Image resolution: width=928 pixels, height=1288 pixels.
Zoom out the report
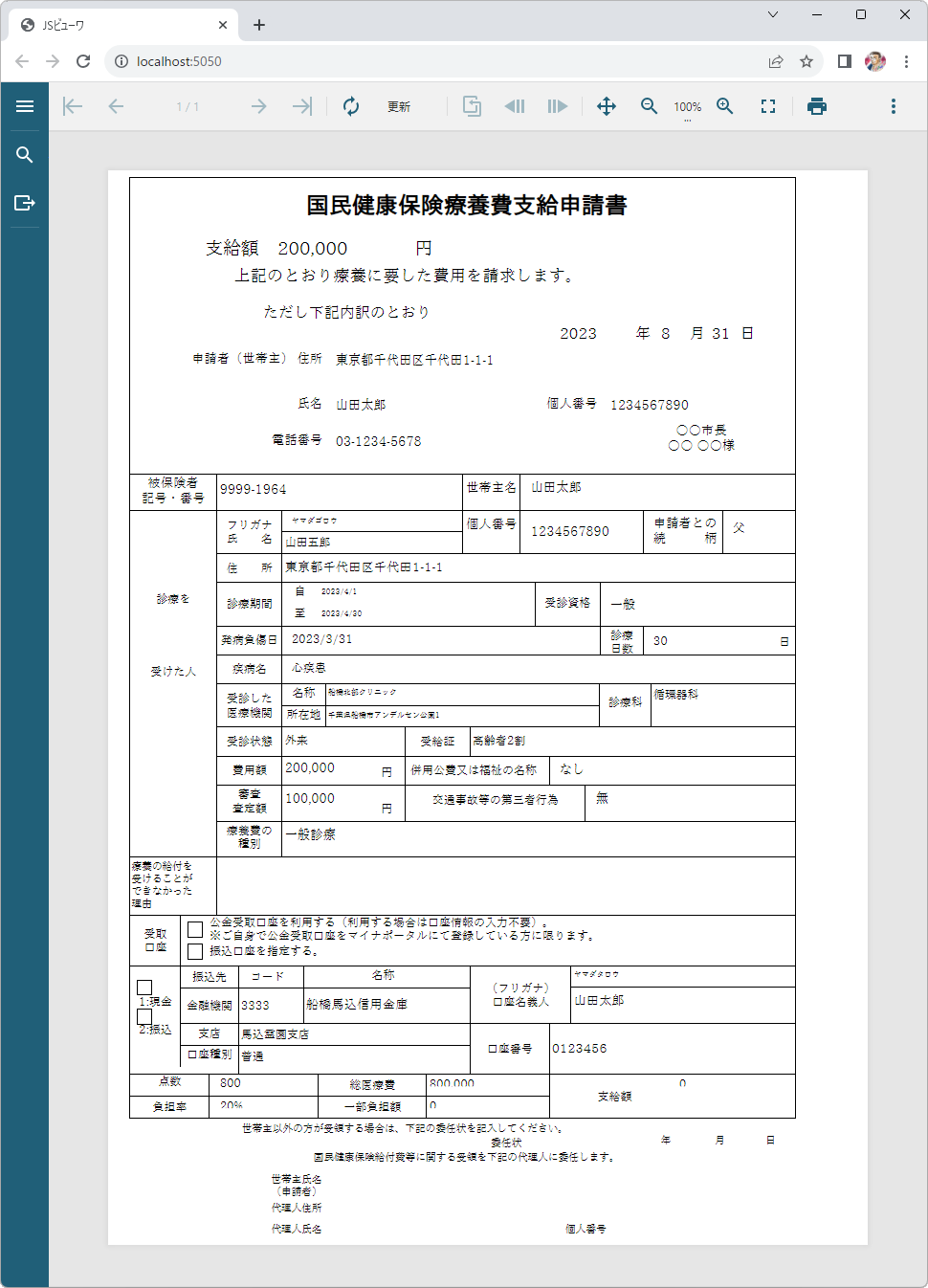coord(649,106)
